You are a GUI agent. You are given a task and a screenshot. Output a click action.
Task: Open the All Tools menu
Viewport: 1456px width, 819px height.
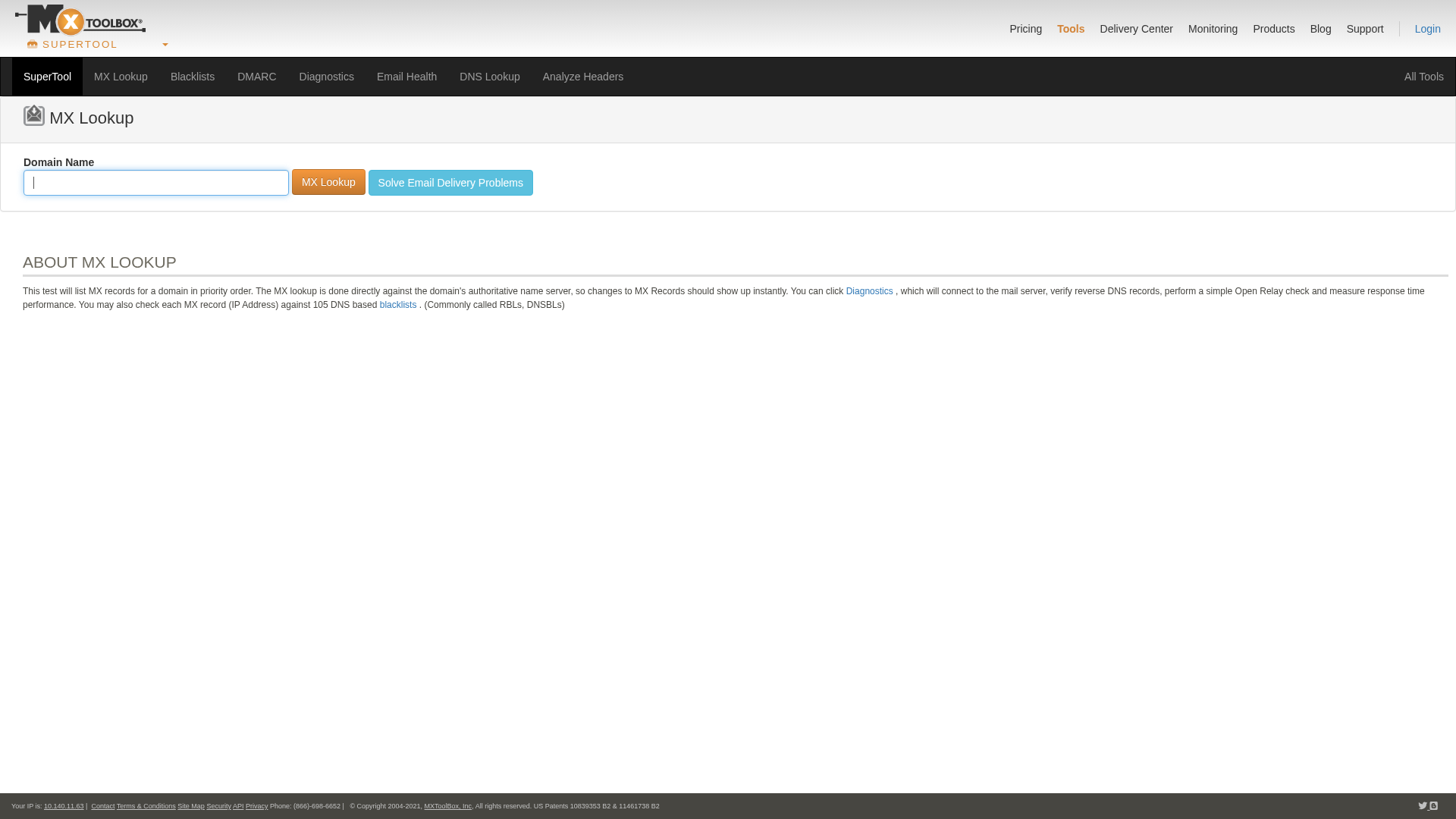(x=1424, y=76)
